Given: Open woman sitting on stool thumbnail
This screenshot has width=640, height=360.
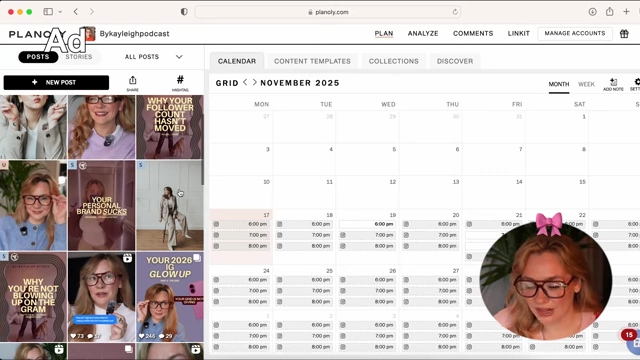Looking at the screenshot, I should click(170, 205).
